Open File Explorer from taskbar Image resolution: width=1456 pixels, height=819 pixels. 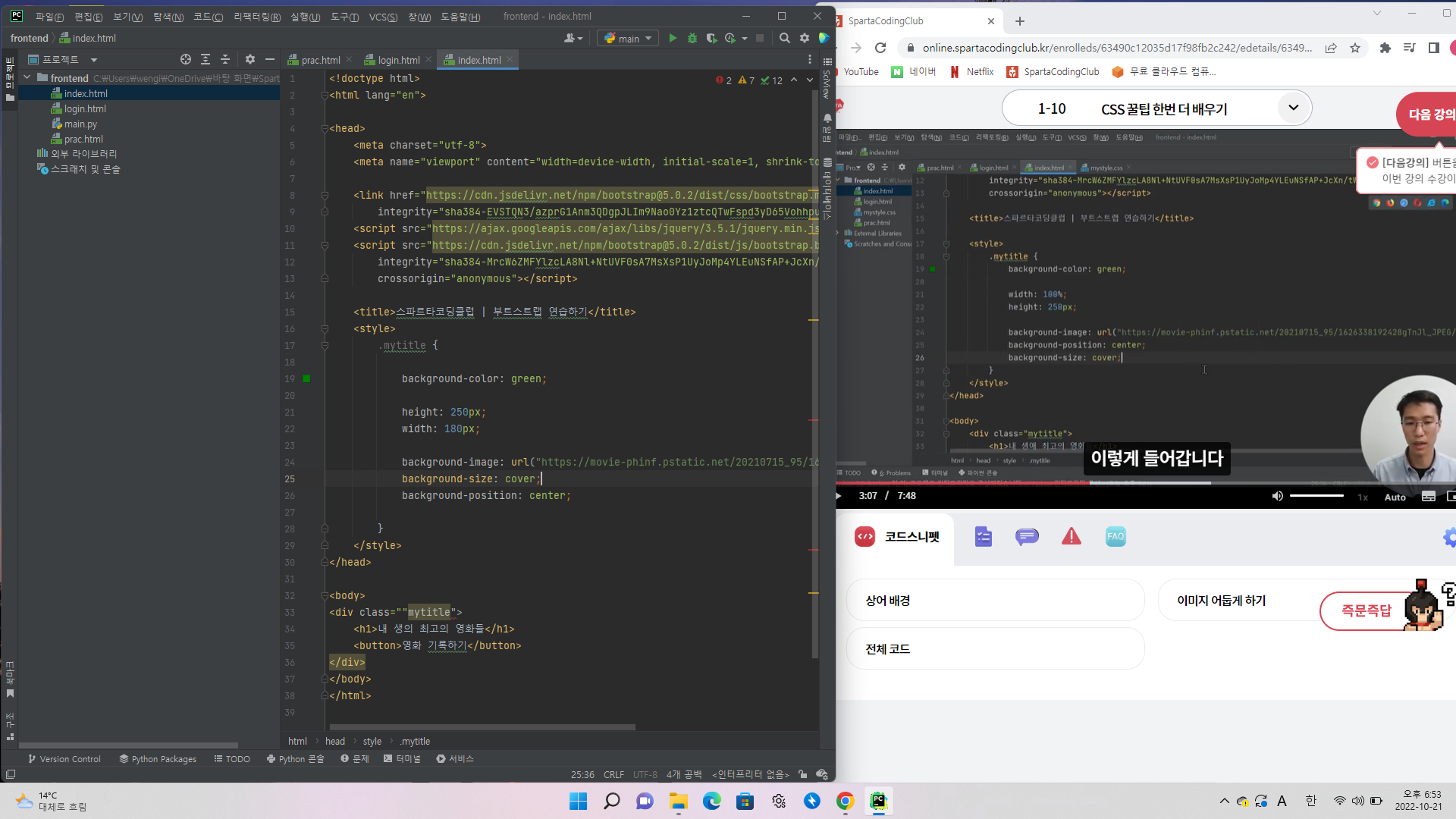[x=678, y=801]
